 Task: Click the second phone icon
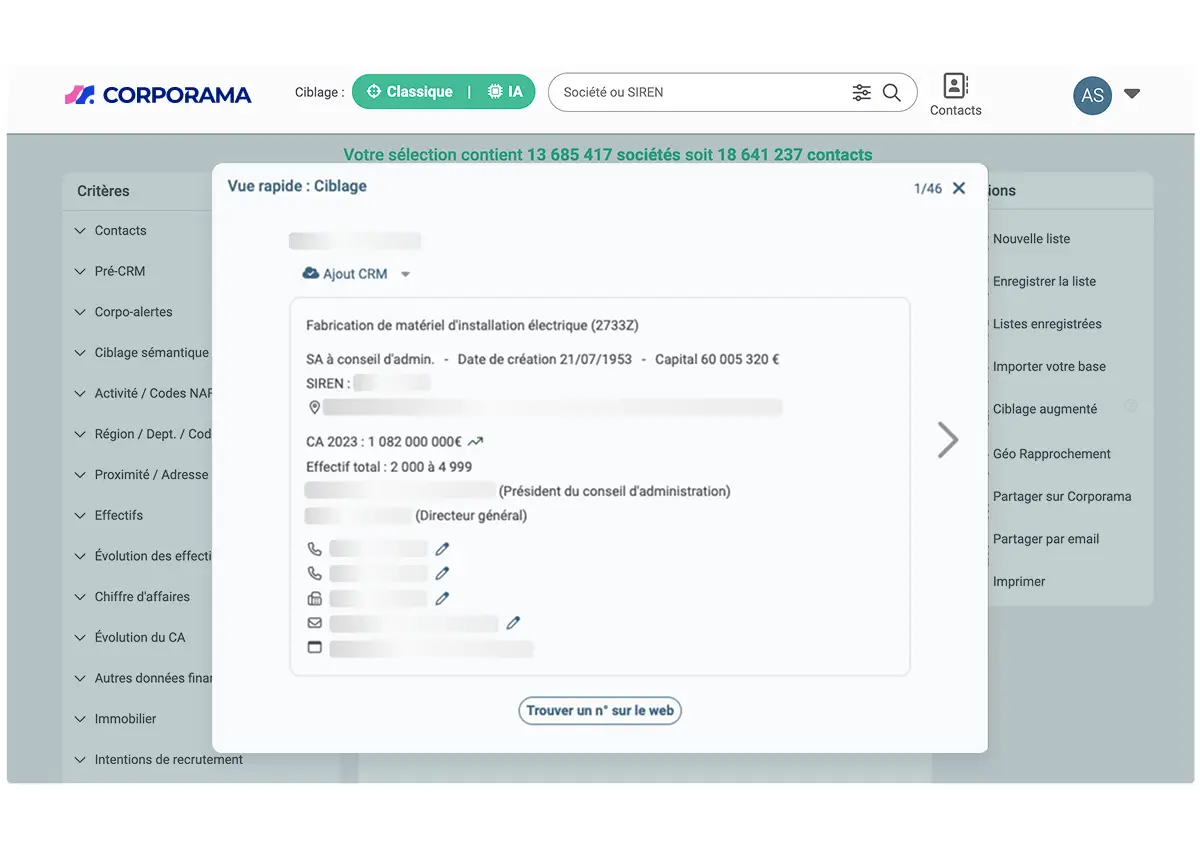coord(314,574)
